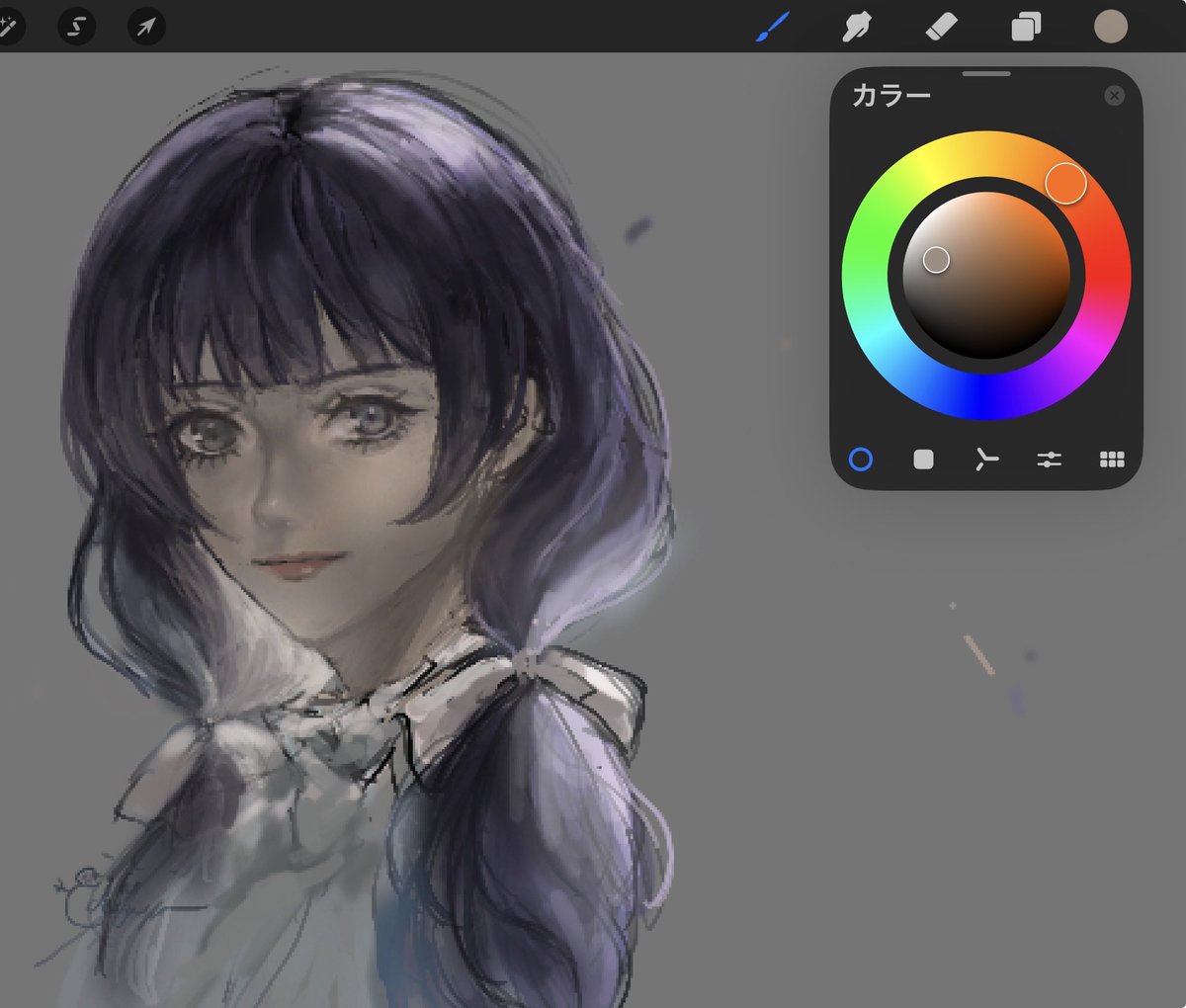Switch to Palettes grid tab
Image resolution: width=1186 pixels, height=1008 pixels.
[x=1112, y=459]
